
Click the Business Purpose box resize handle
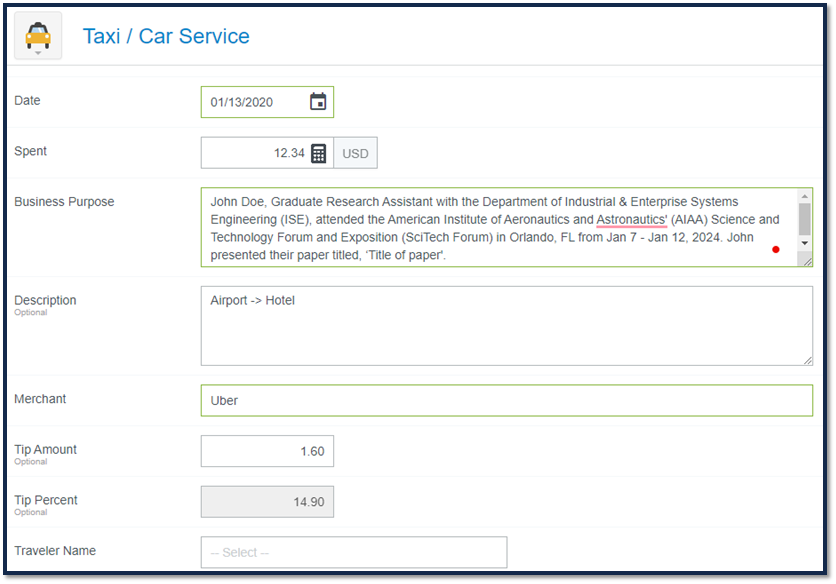[807, 261]
